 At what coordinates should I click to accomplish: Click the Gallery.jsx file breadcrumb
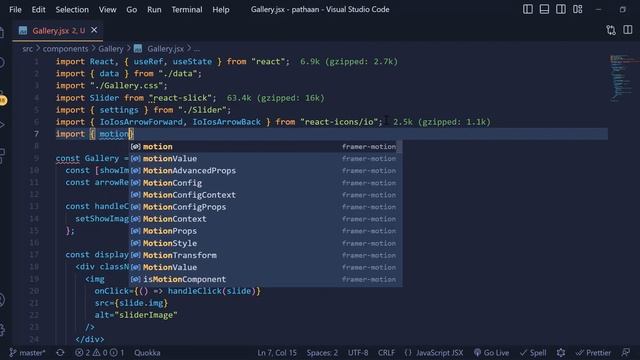click(159, 49)
